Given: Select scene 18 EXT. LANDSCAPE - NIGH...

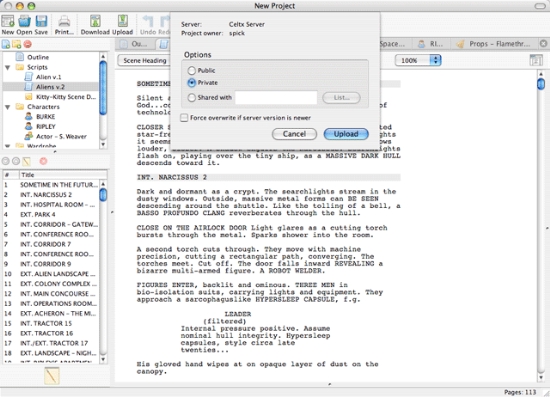Looking at the screenshot, I should [x=51, y=353].
